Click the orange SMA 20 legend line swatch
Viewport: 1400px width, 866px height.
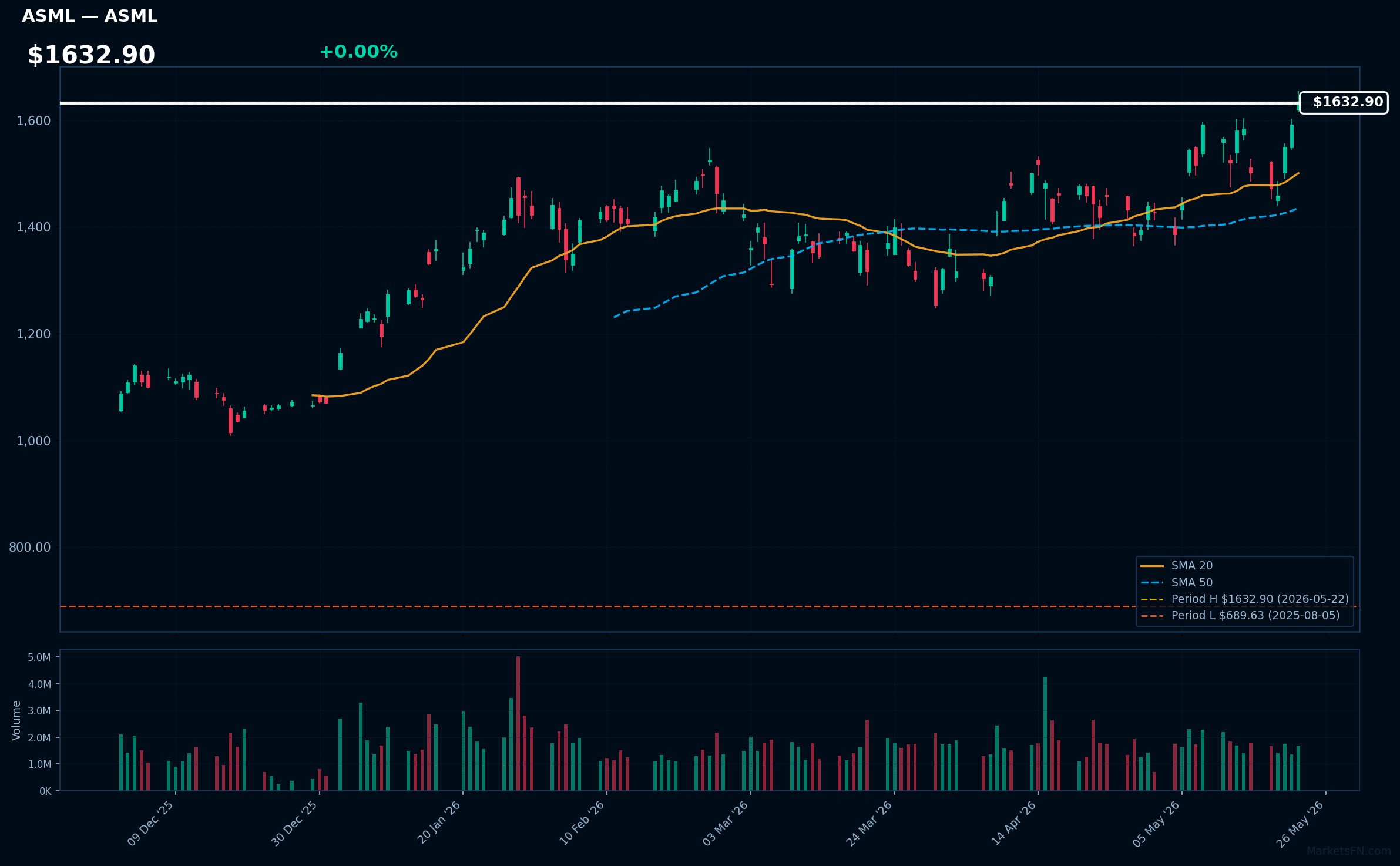coord(1151,566)
